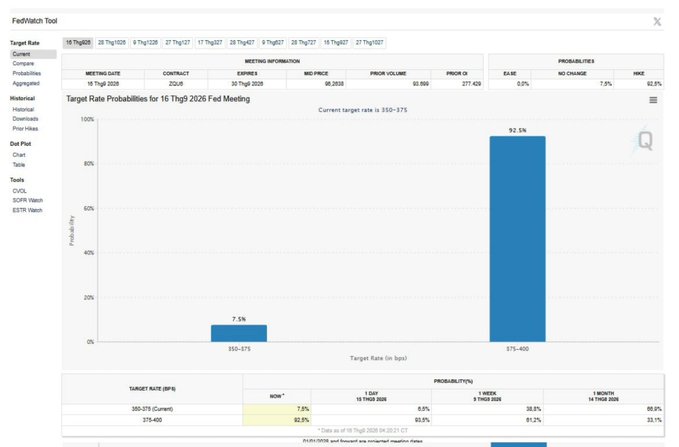
Task: Switch to the 28 Thg727 meeting tab
Action: click(304, 42)
